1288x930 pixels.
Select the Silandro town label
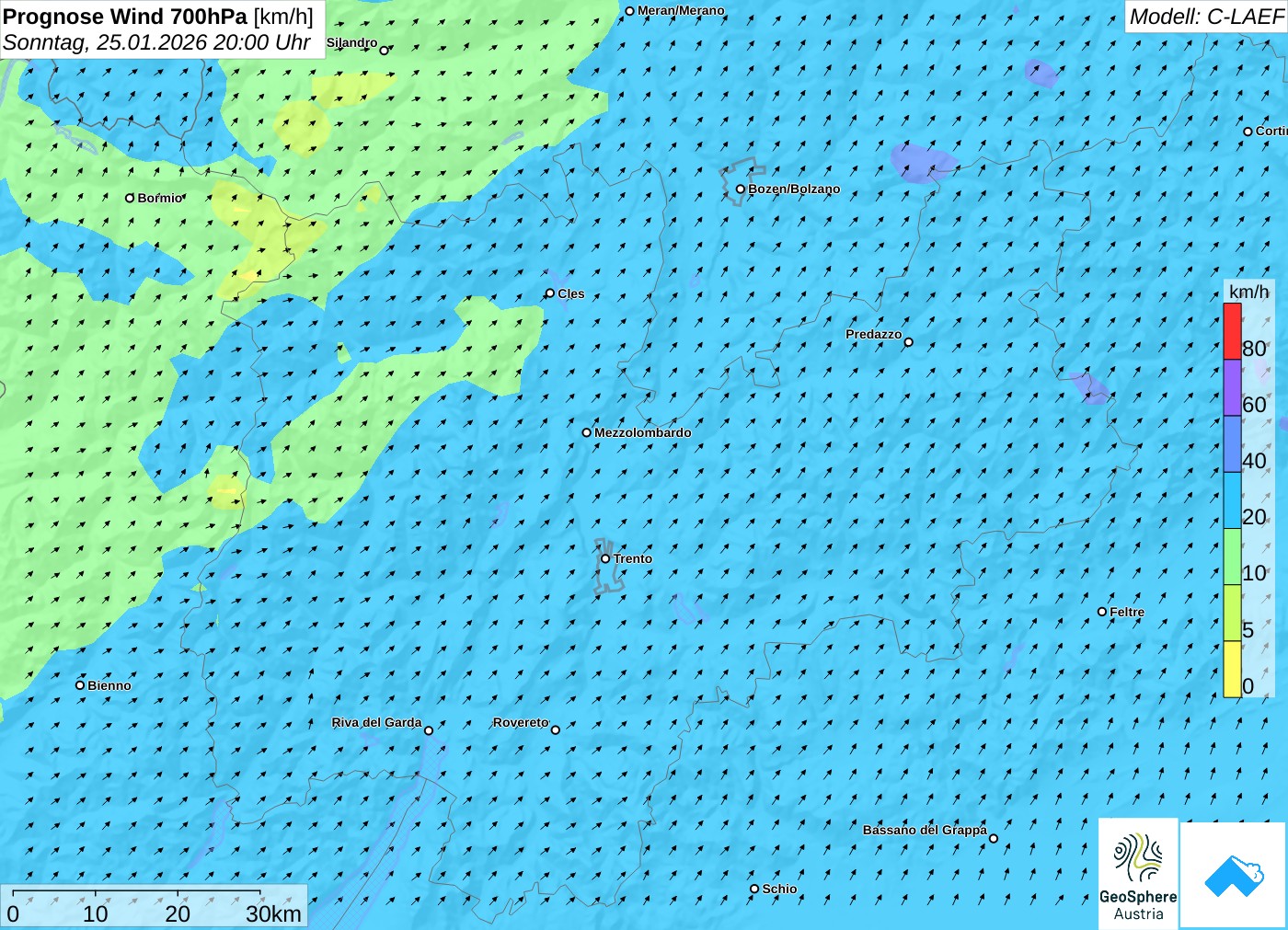pos(351,42)
